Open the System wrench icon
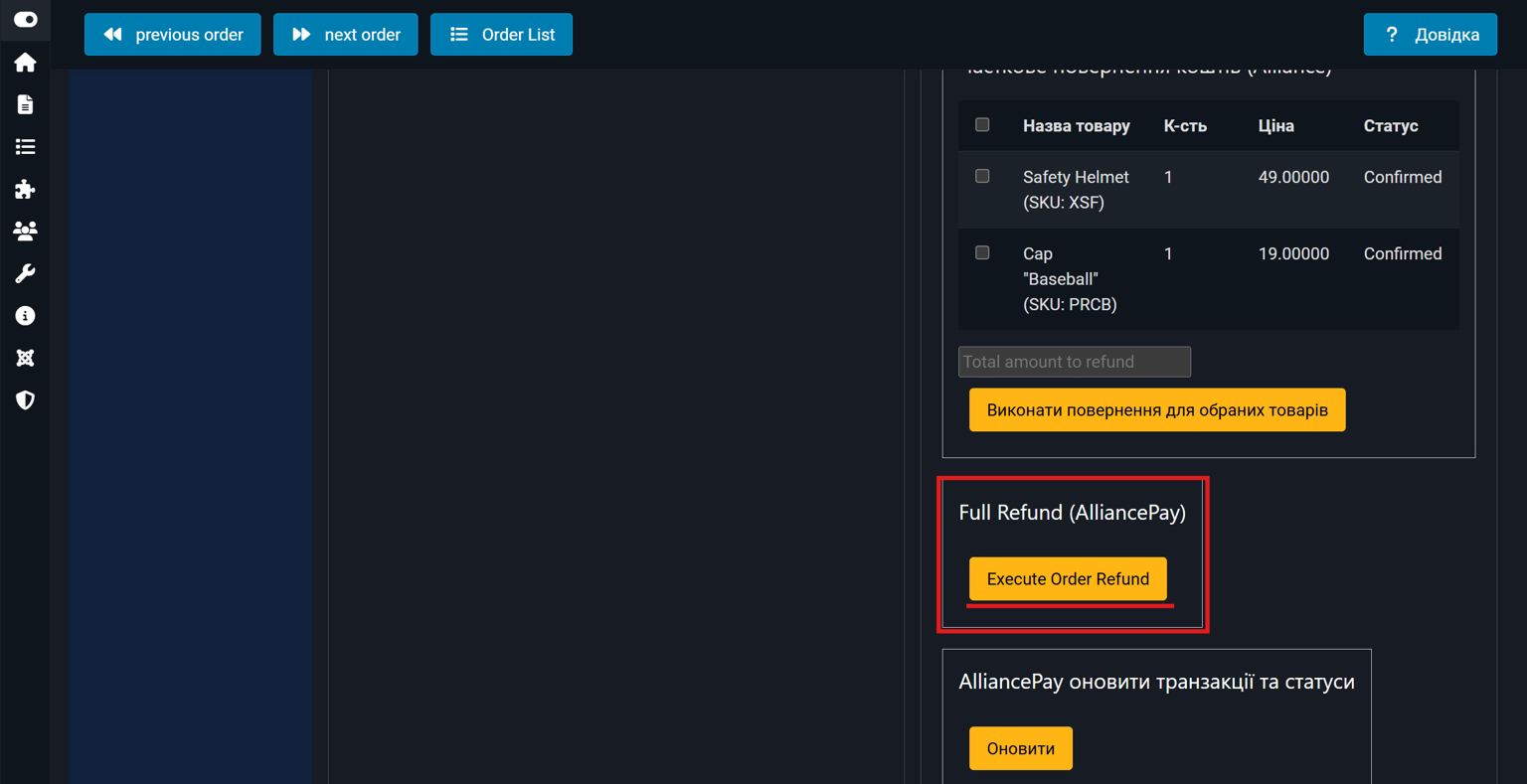Viewport: 1527px width, 784px height. click(25, 273)
